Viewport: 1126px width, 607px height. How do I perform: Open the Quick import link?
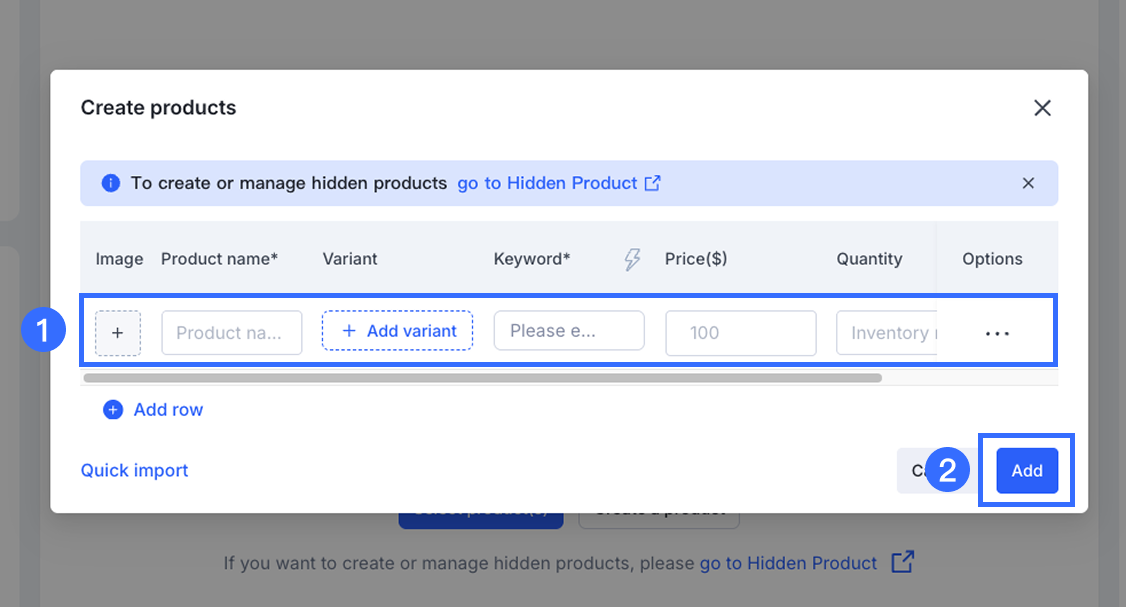pyautogui.click(x=134, y=470)
